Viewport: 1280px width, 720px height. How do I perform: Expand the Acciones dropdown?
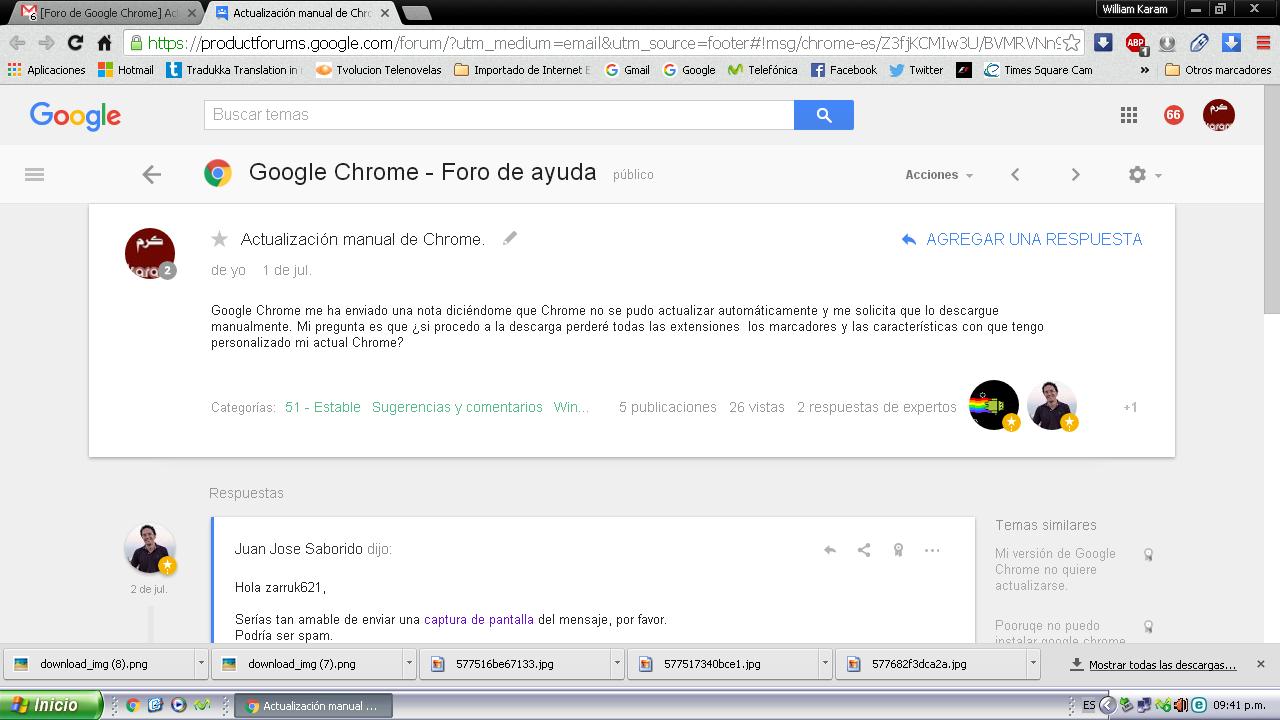pos(939,175)
